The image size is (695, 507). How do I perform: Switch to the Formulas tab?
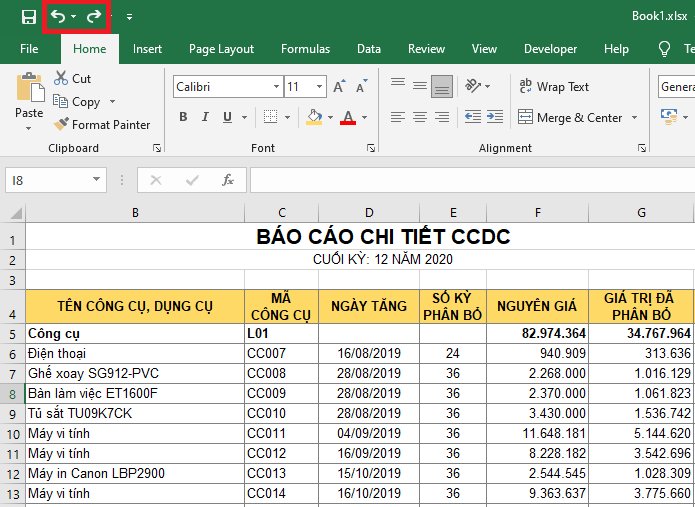pos(305,49)
